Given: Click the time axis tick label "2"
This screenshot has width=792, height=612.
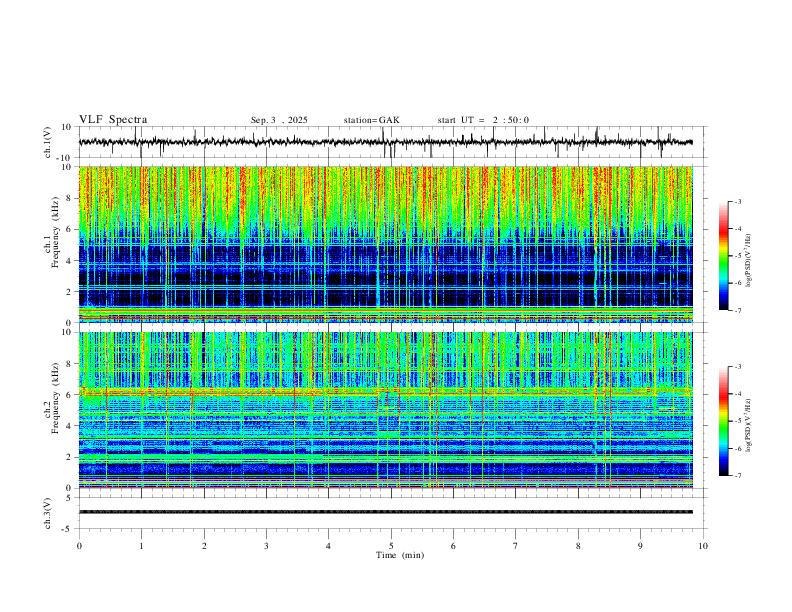Looking at the screenshot, I should pos(204,546).
